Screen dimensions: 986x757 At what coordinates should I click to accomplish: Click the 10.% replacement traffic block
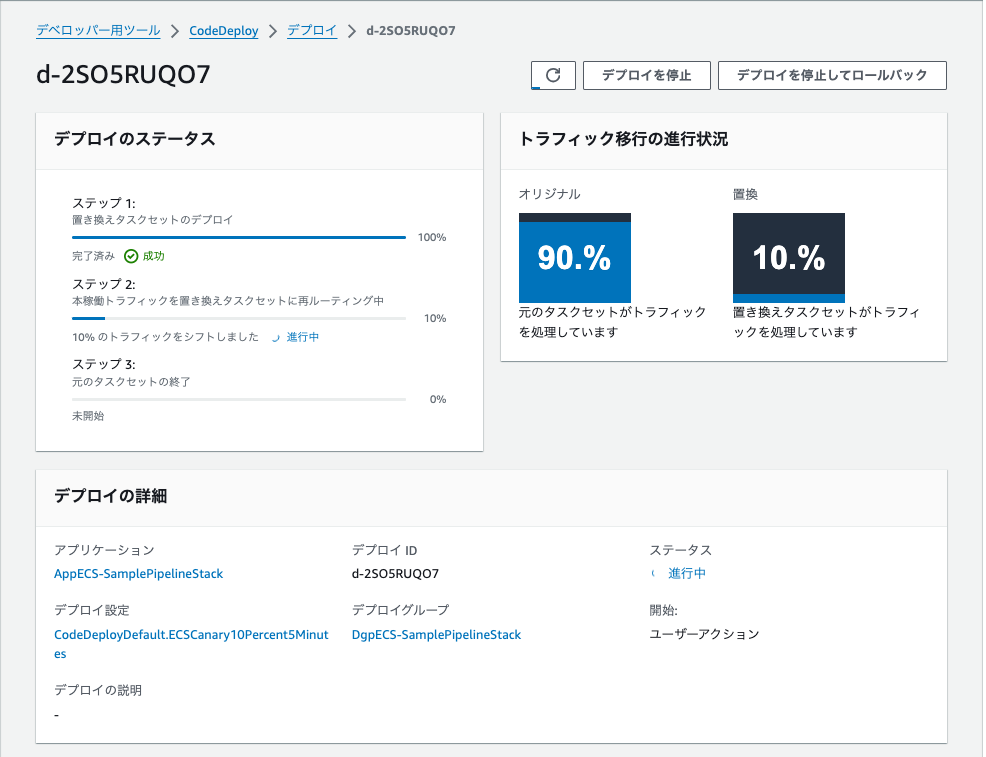789,258
